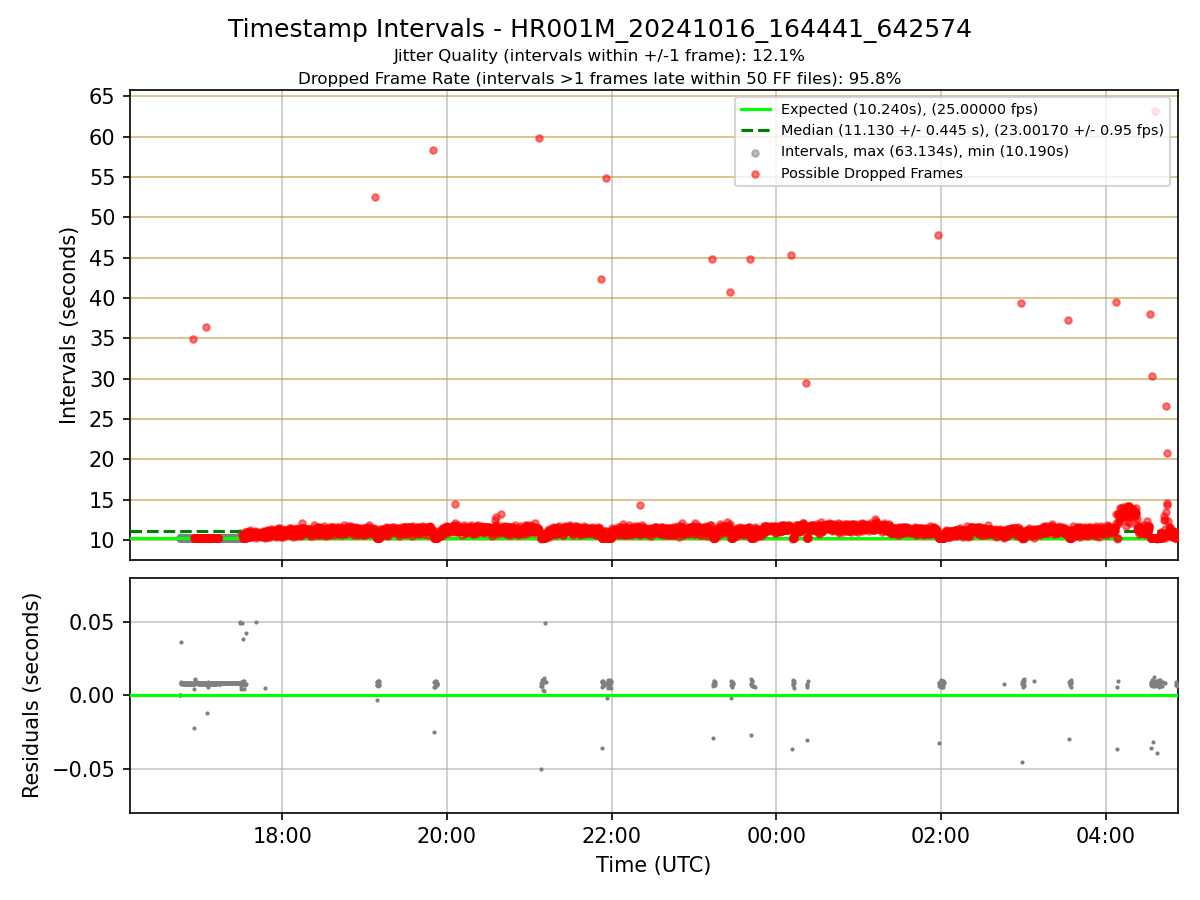
Task: Click the Possible Dropped Frames legend entry
Action: [872, 173]
